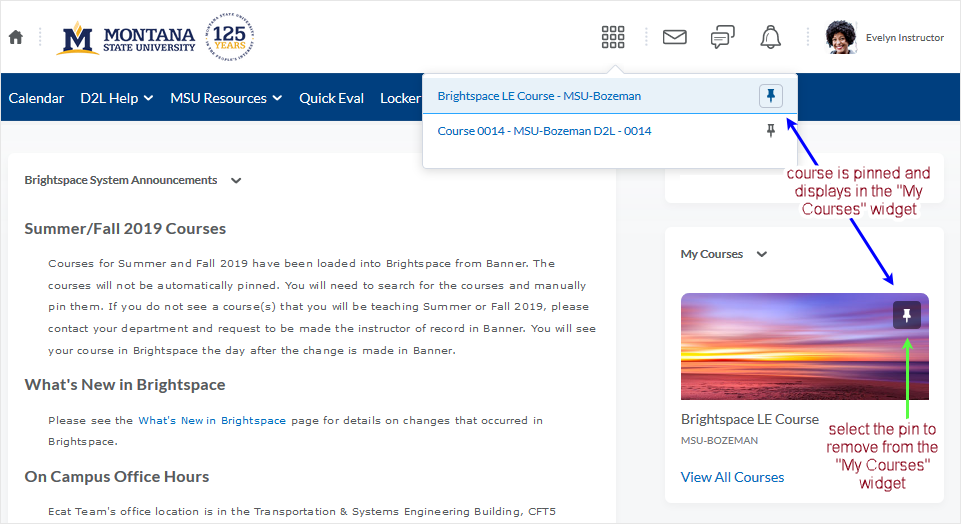Open Course 0014 - MSU-Bozeman D2L link
Viewport: 961px width, 524px height.
tap(544, 131)
